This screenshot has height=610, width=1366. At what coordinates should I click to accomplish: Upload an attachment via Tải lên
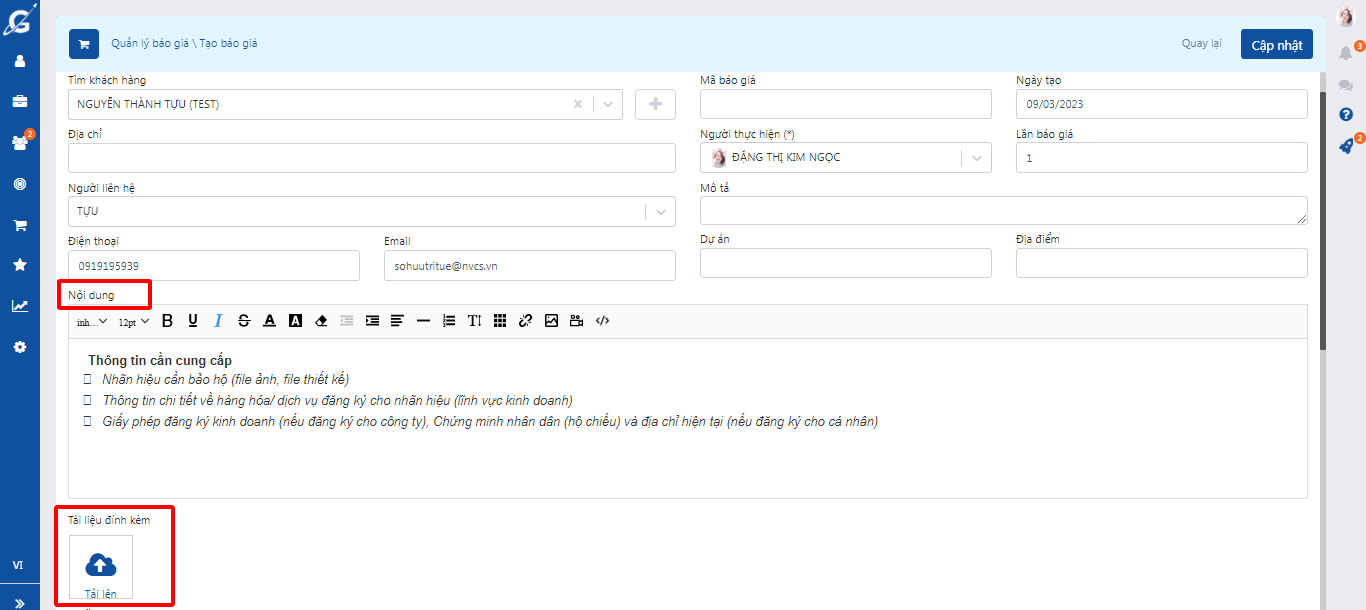tap(100, 568)
